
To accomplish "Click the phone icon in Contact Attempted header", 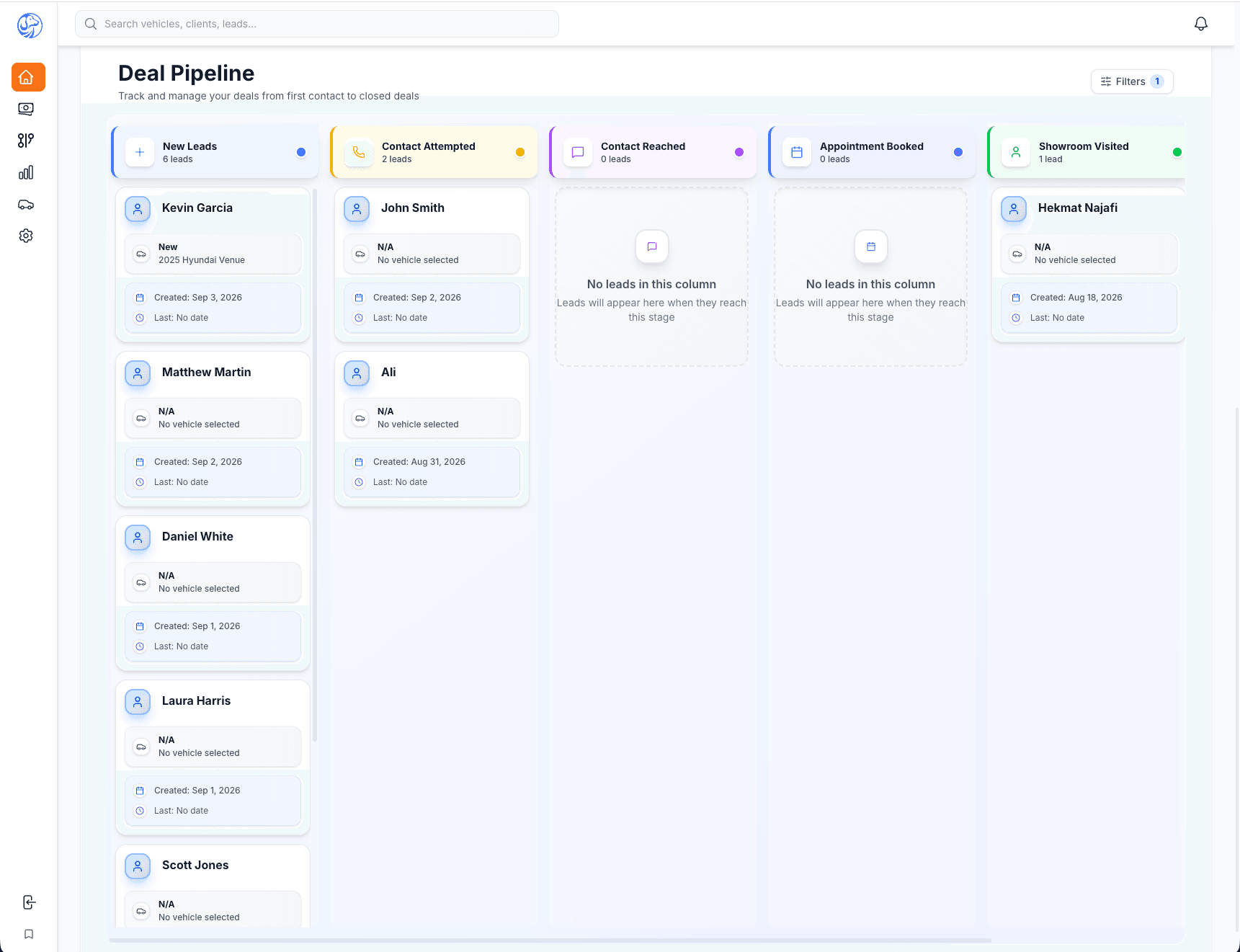I will click(x=359, y=152).
